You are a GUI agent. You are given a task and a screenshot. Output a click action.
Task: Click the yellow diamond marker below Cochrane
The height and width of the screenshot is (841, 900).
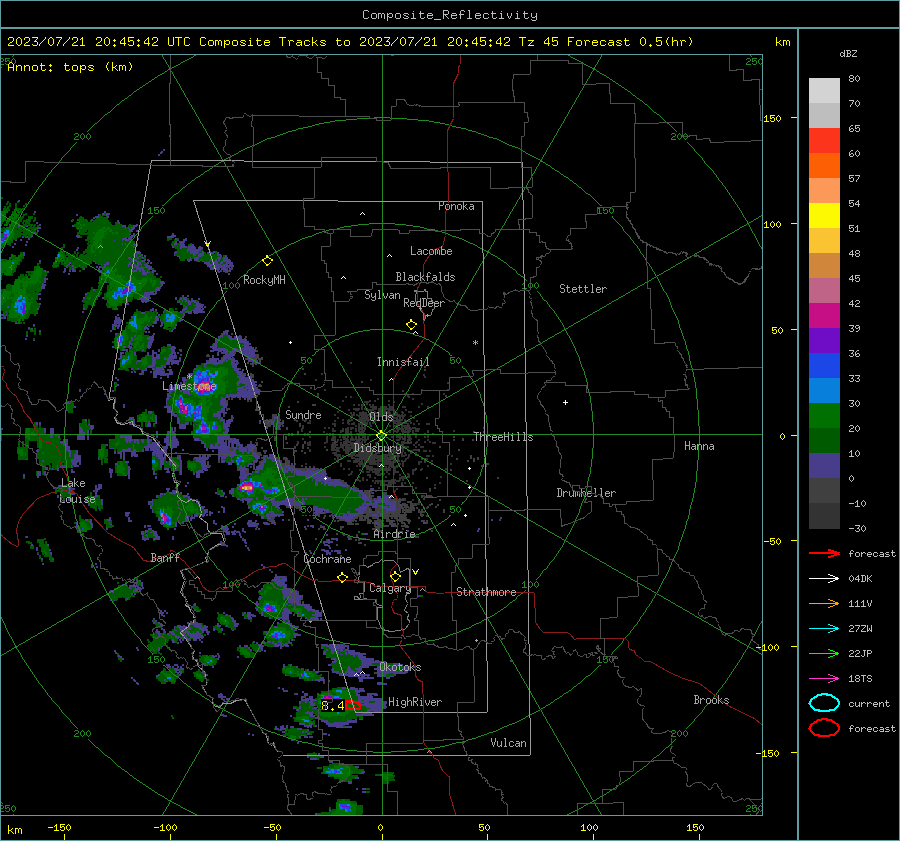(x=342, y=577)
